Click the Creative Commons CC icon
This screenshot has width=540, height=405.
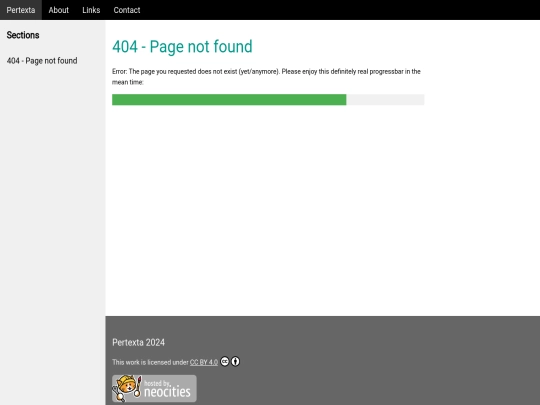coord(225,361)
